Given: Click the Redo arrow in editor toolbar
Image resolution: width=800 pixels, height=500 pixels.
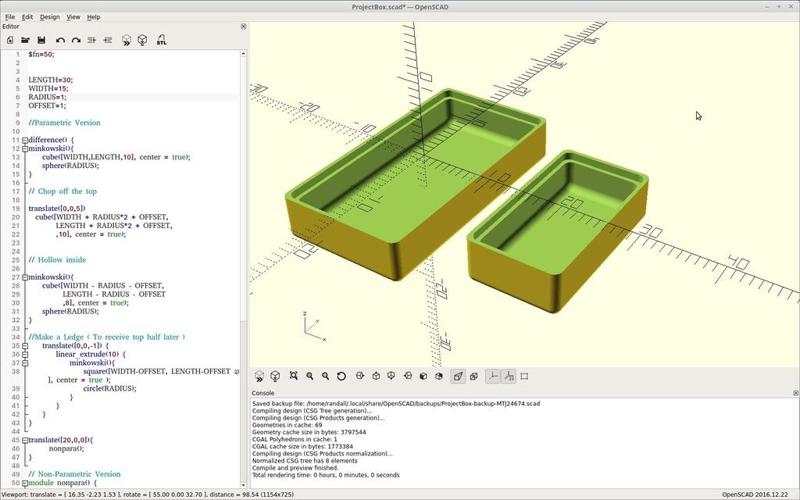Looking at the screenshot, I should coord(75,40).
